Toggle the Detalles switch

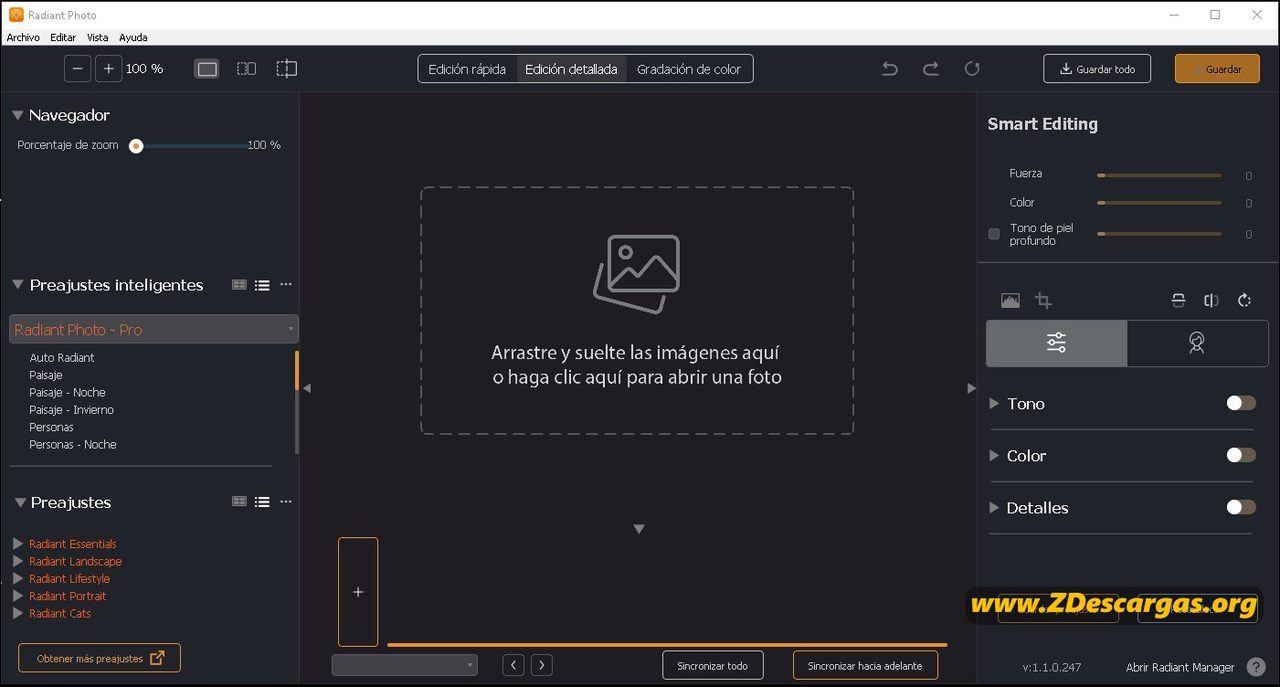pyautogui.click(x=1241, y=507)
